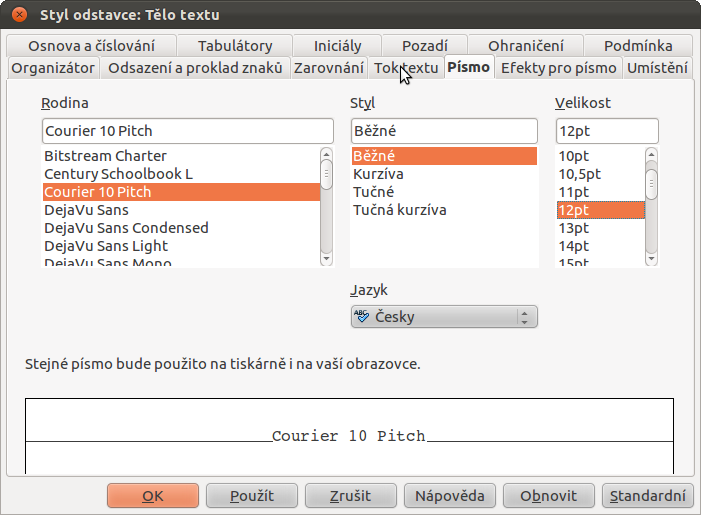Switch to the Efekty pro písmo tab
This screenshot has width=701, height=515.
point(558,68)
